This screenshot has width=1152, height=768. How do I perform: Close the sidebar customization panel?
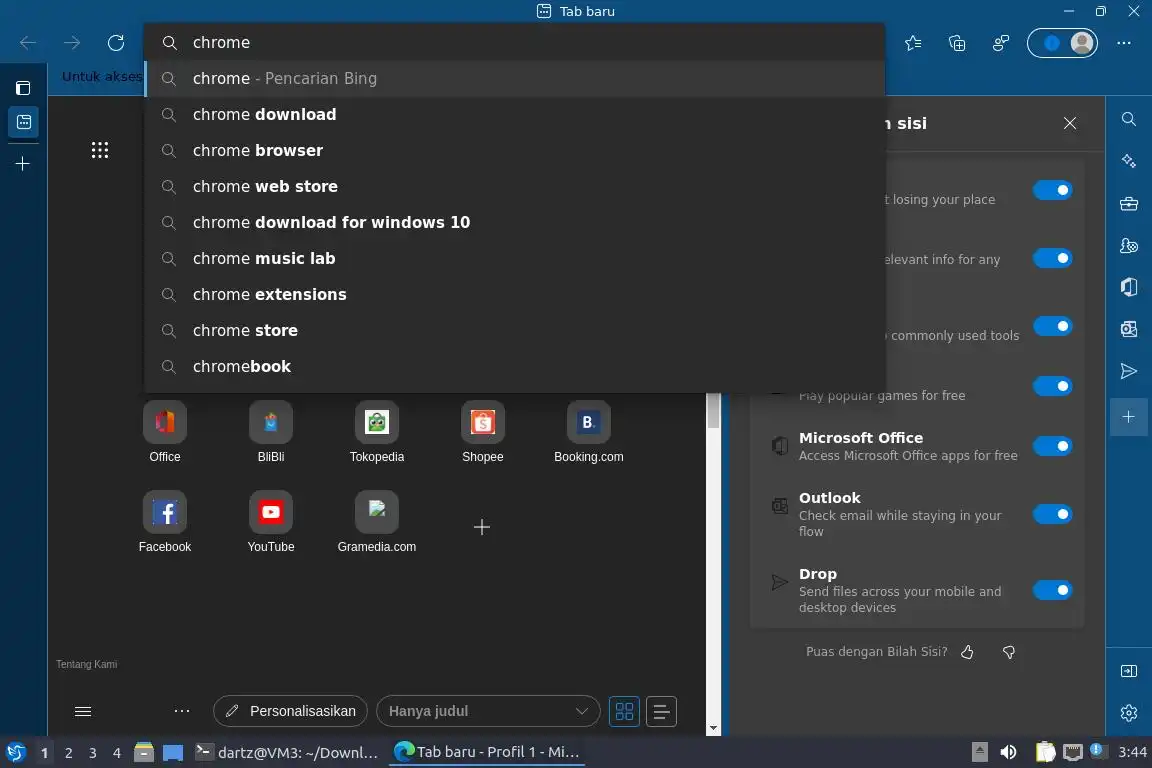1070,123
